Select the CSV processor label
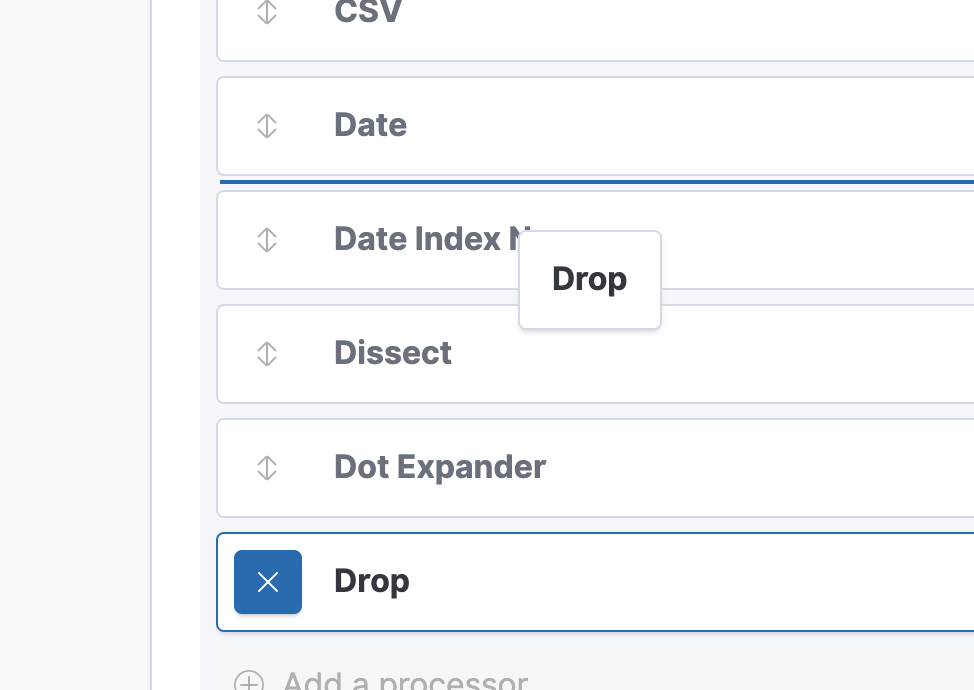The height and width of the screenshot is (690, 974). click(368, 13)
